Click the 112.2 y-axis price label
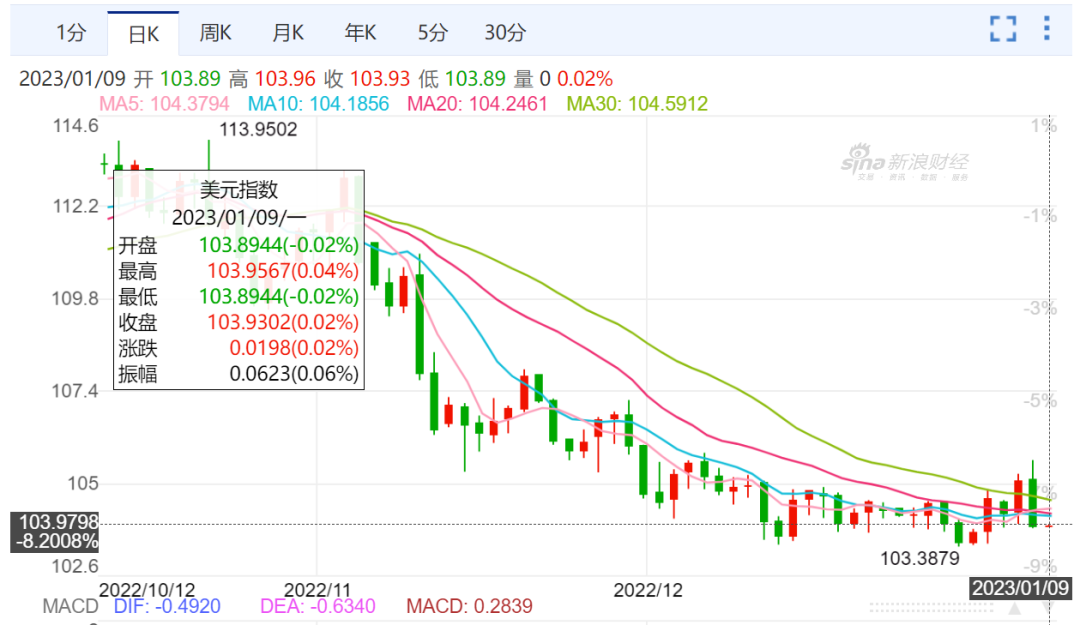This screenshot has width=1080, height=625. coord(76,206)
